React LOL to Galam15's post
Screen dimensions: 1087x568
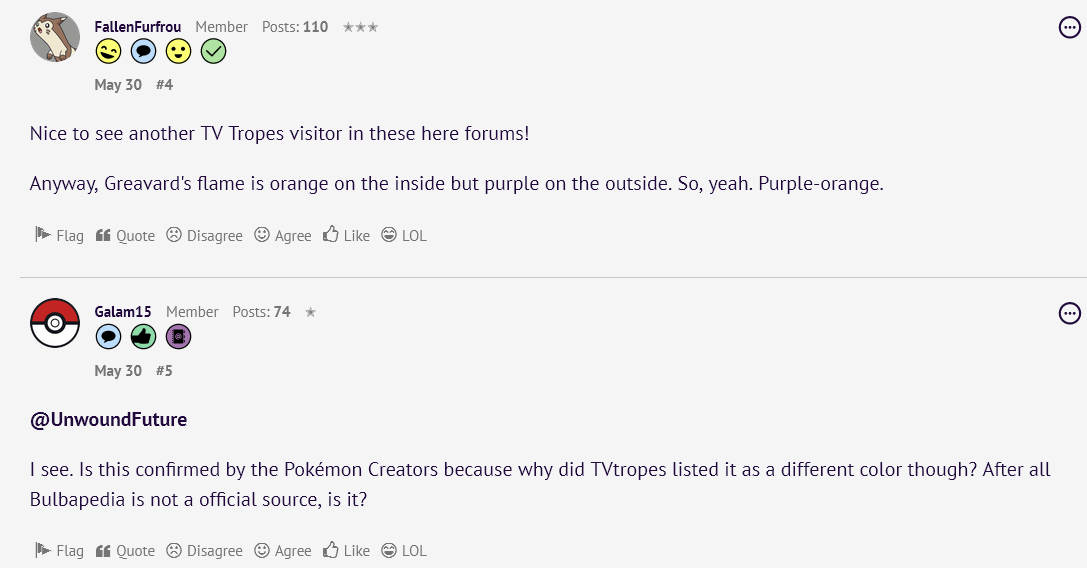point(404,550)
